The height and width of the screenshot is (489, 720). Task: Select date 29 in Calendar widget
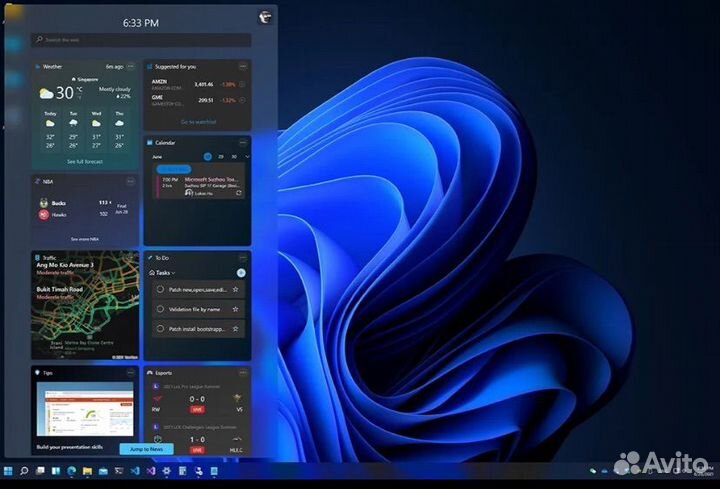click(x=221, y=157)
